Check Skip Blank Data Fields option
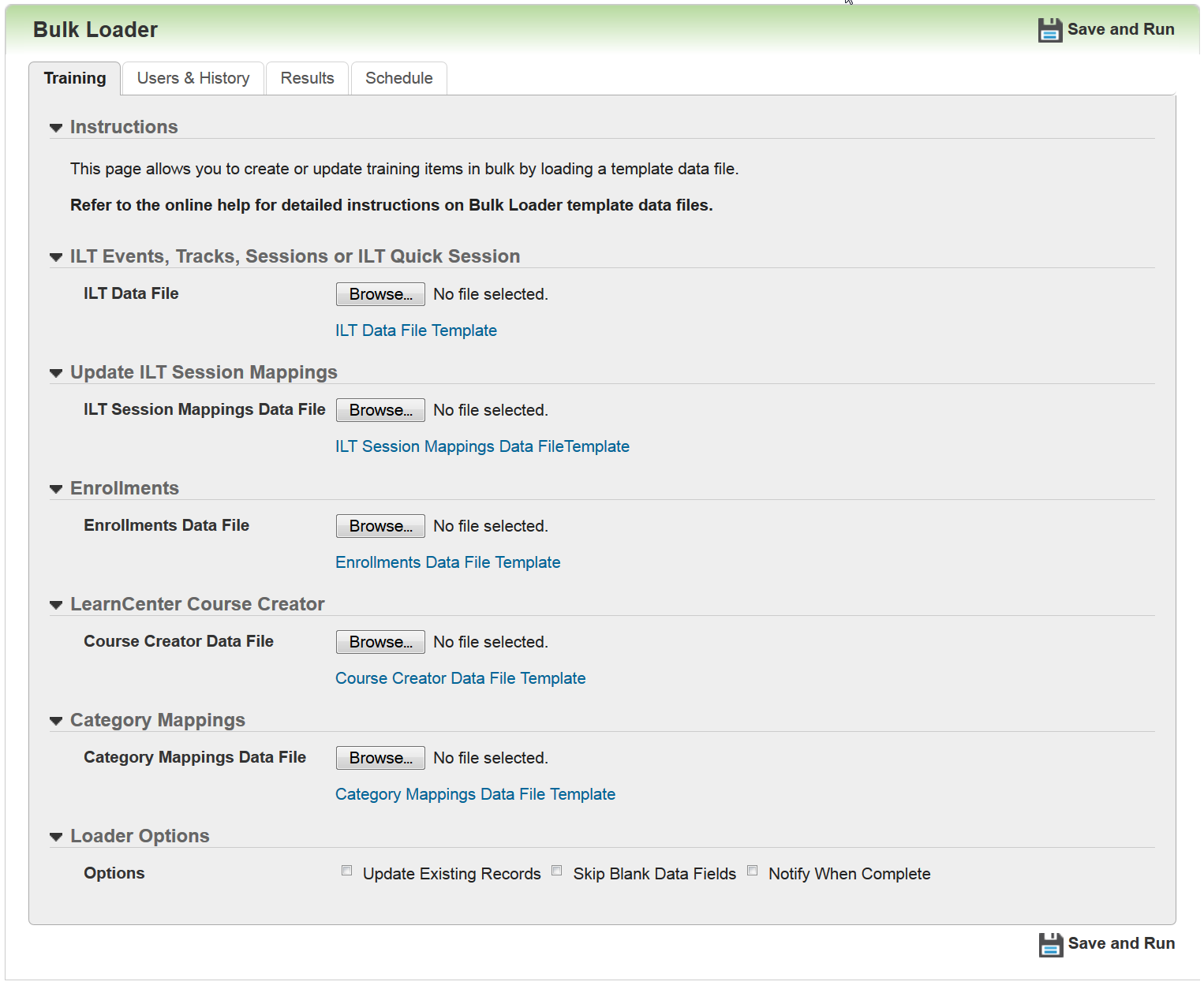The width and height of the screenshot is (1204, 989). click(557, 871)
